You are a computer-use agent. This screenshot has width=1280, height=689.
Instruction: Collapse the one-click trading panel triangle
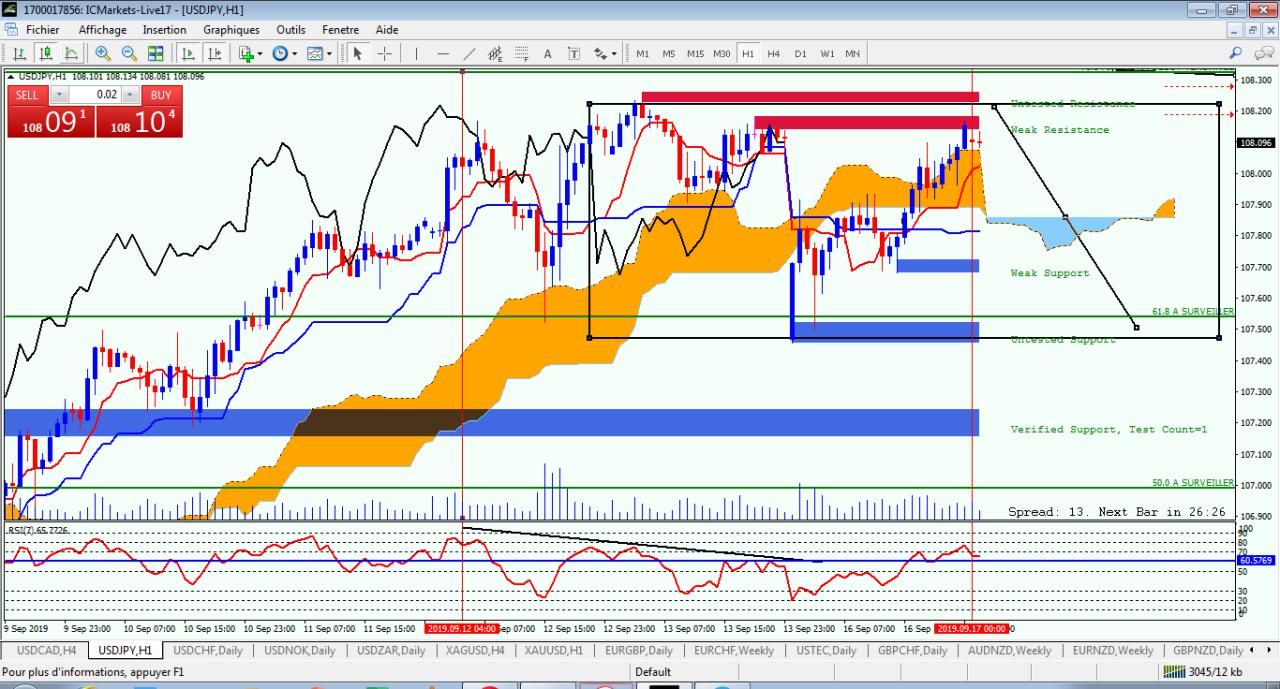[x=10, y=76]
